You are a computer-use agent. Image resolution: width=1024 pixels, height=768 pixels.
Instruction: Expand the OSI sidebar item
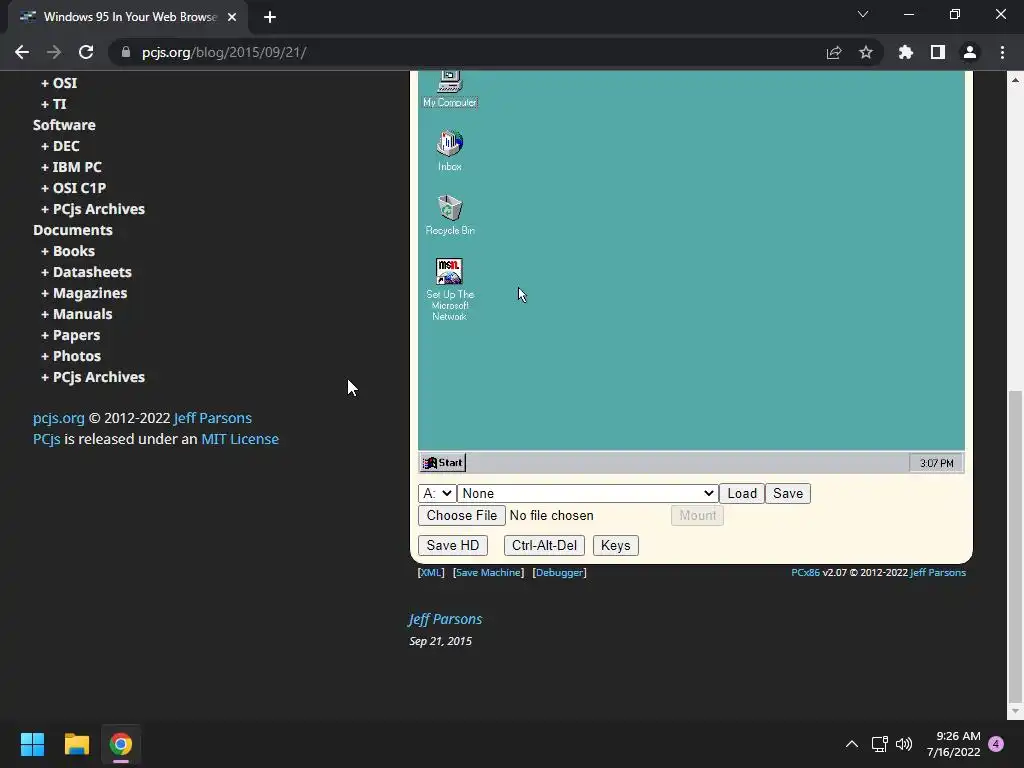59,83
